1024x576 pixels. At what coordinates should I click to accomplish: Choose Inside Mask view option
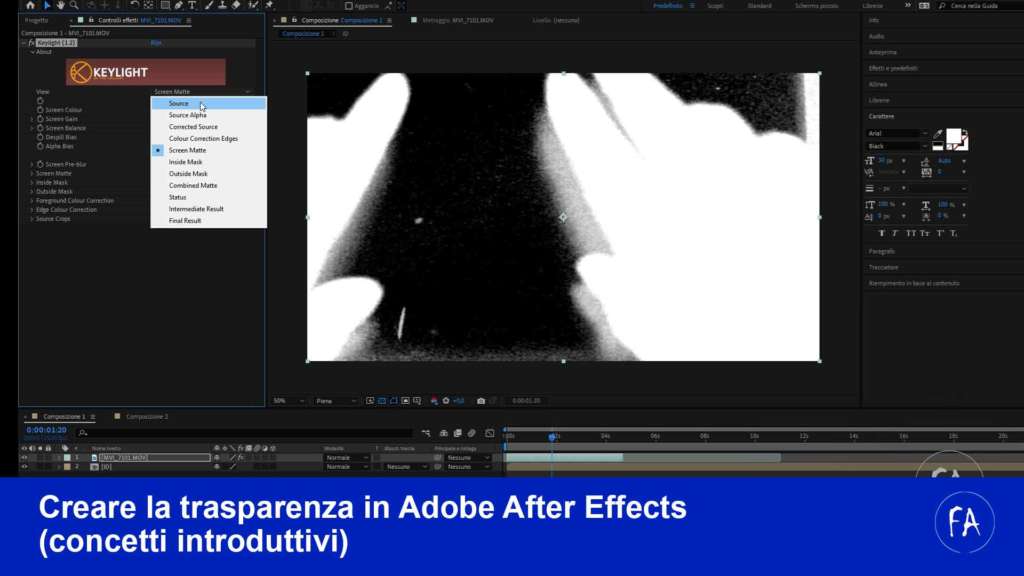208,162
